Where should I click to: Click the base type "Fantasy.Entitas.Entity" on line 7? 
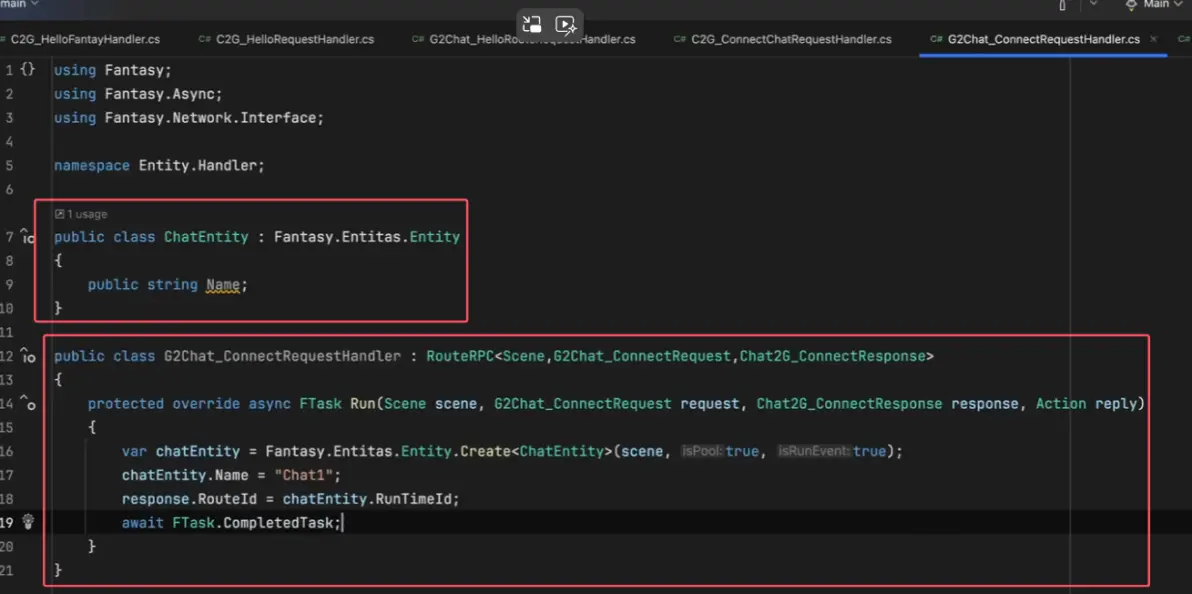tap(367, 237)
